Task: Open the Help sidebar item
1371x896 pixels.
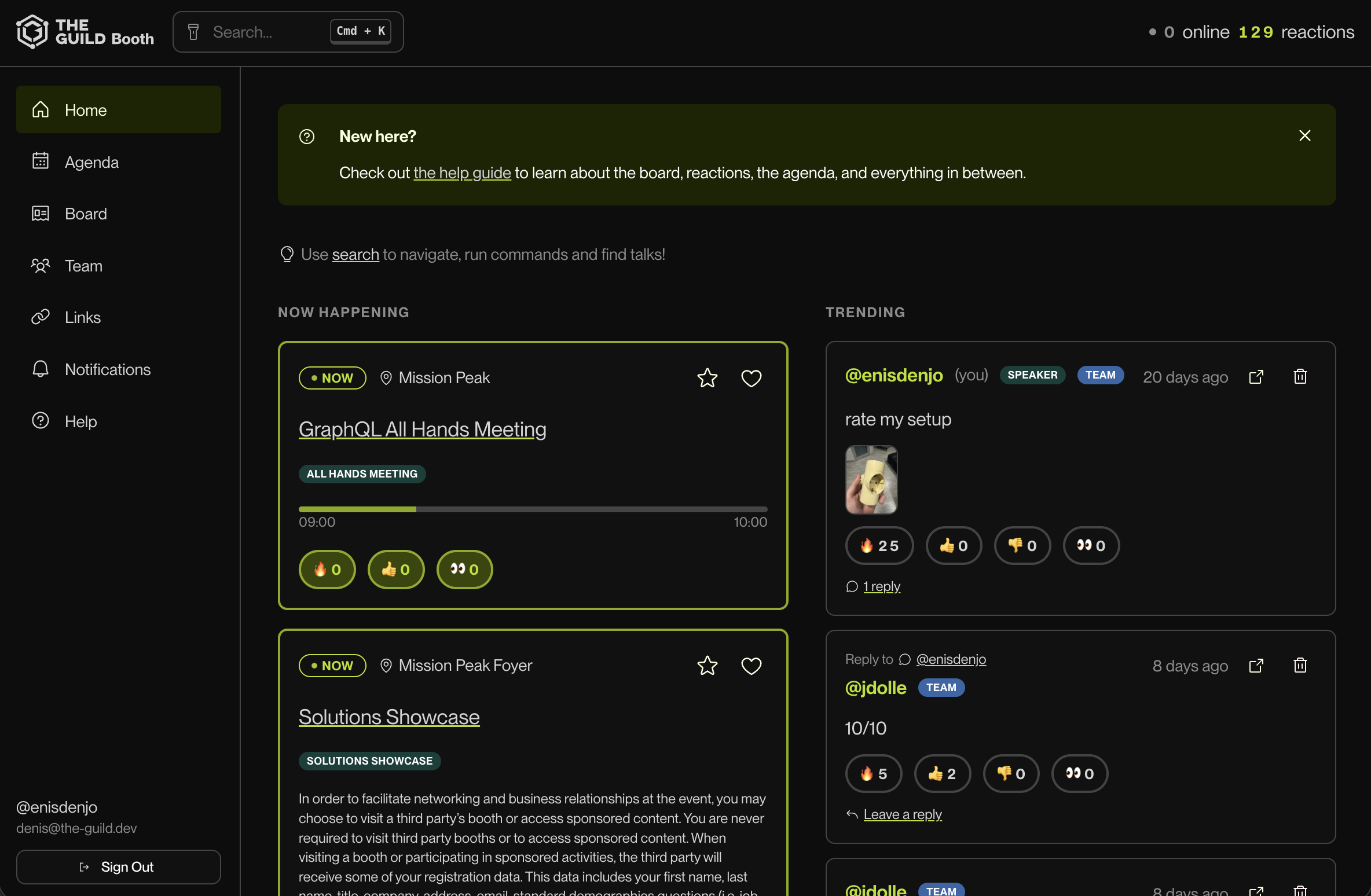Action: tap(119, 421)
